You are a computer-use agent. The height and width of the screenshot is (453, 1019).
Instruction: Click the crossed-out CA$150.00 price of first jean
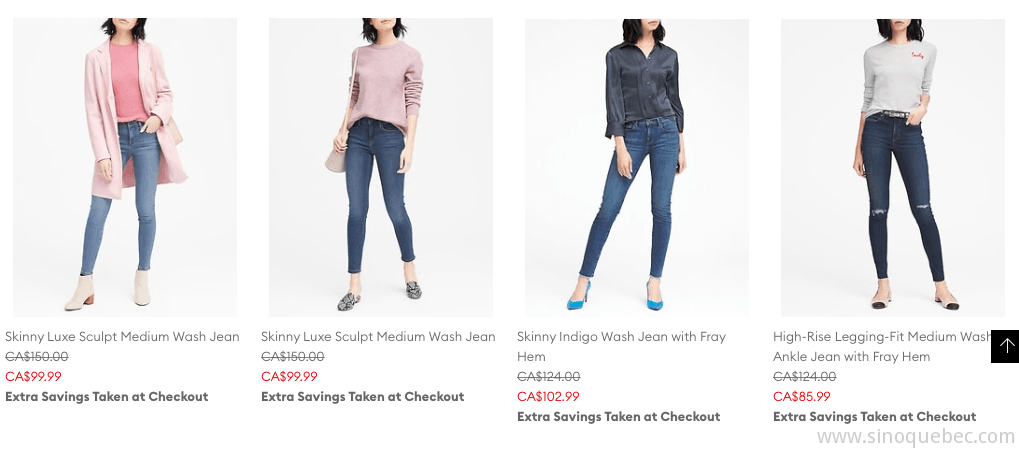point(36,357)
